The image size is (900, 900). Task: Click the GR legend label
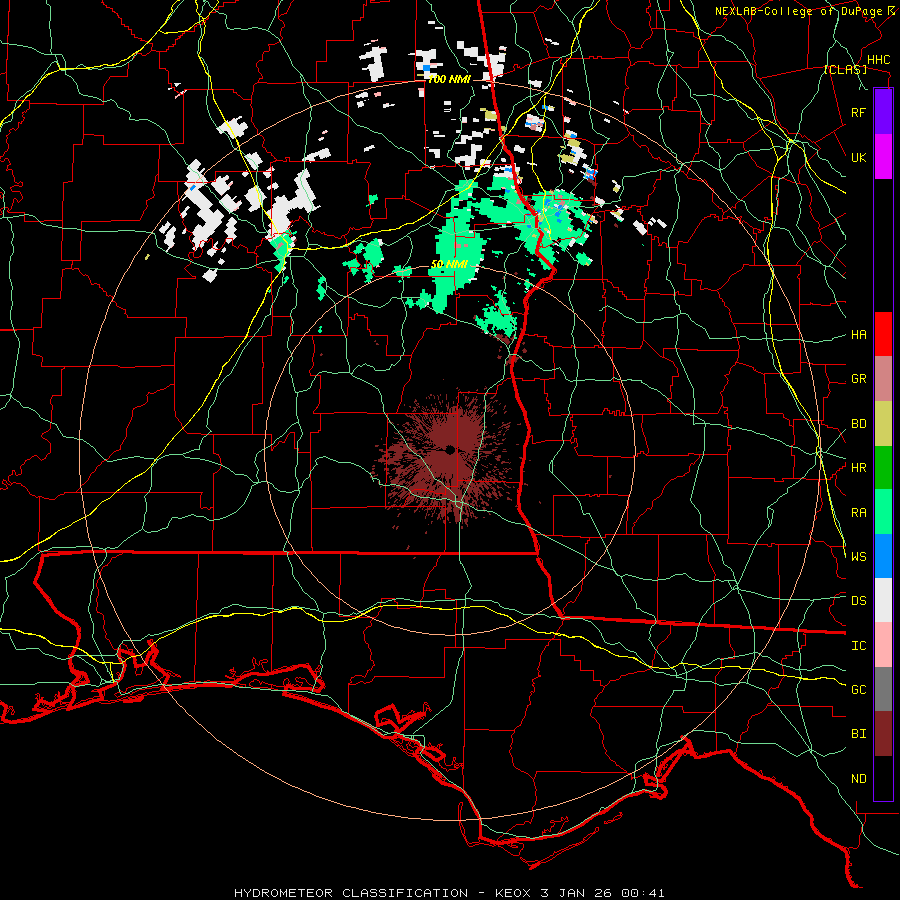coord(859,379)
